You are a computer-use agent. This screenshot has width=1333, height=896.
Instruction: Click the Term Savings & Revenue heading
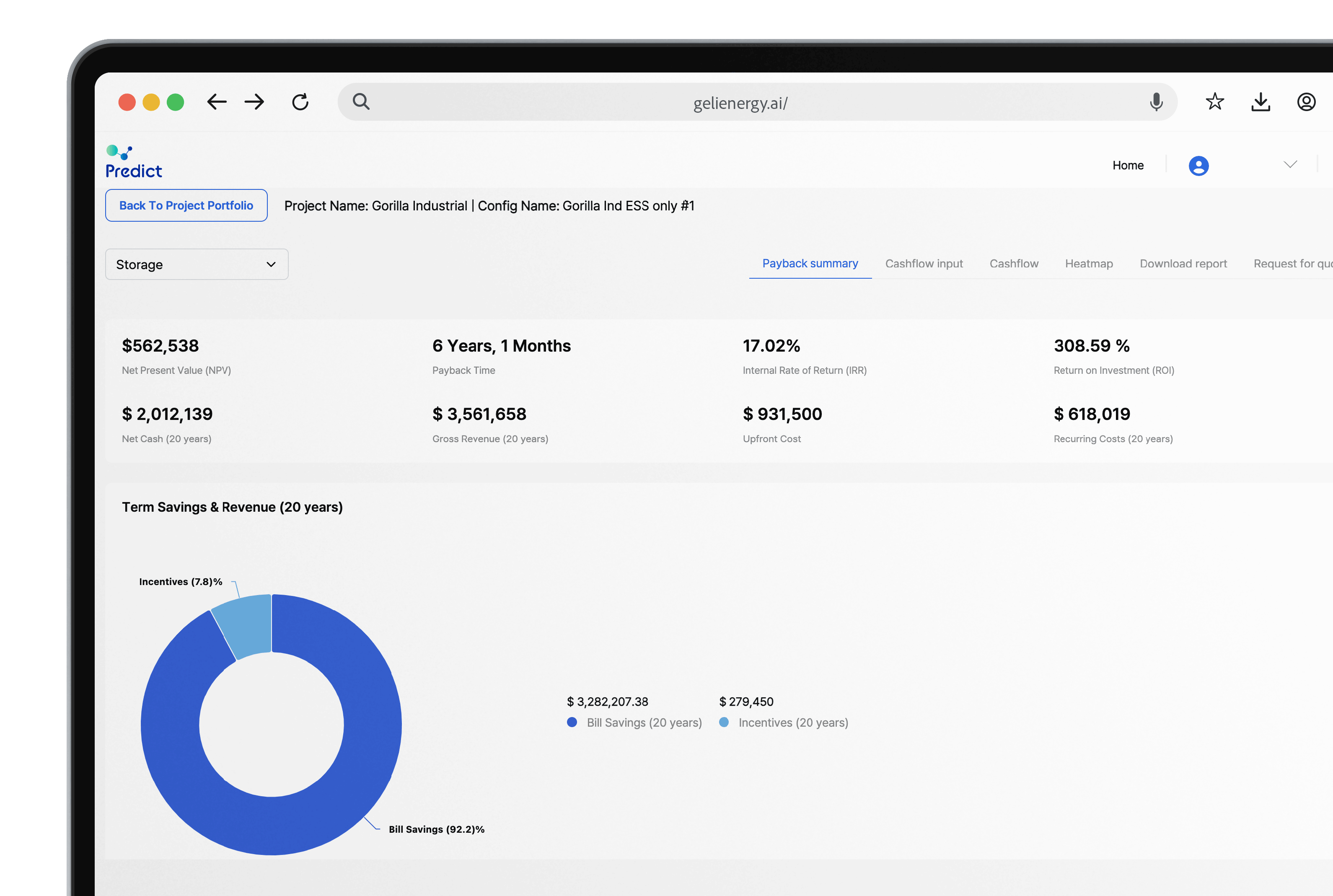point(233,507)
